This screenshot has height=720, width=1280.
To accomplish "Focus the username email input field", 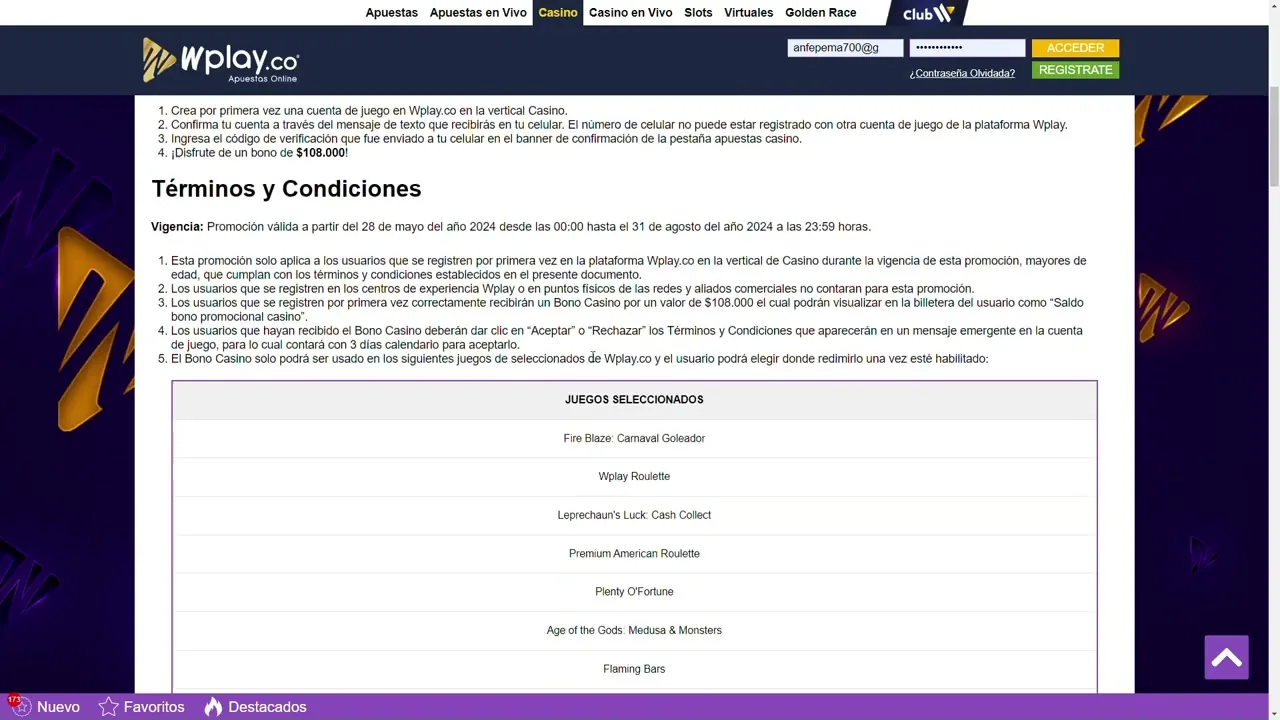I will (845, 48).
